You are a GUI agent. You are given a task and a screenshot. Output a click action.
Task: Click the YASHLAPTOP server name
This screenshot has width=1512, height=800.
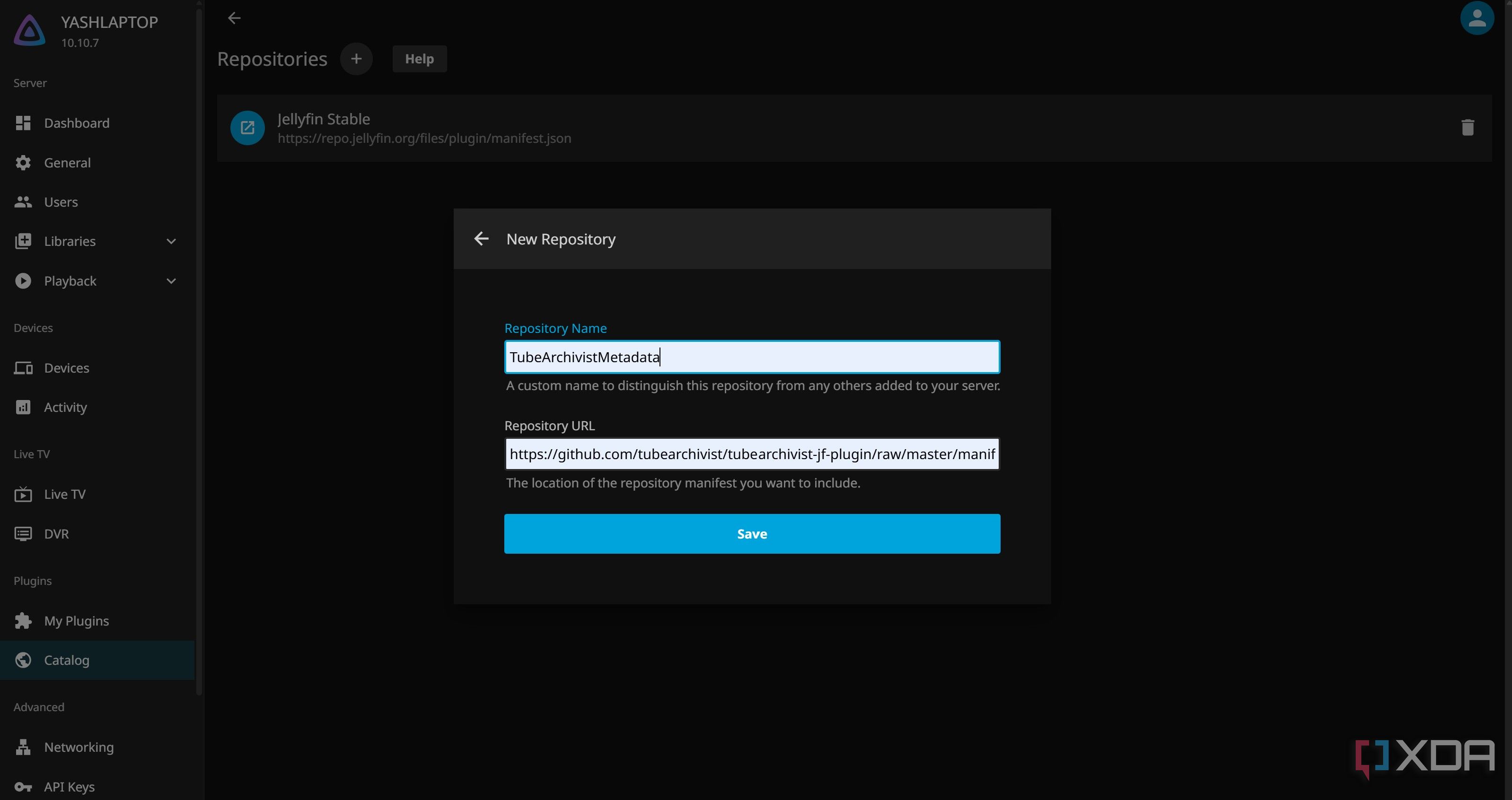point(109,22)
